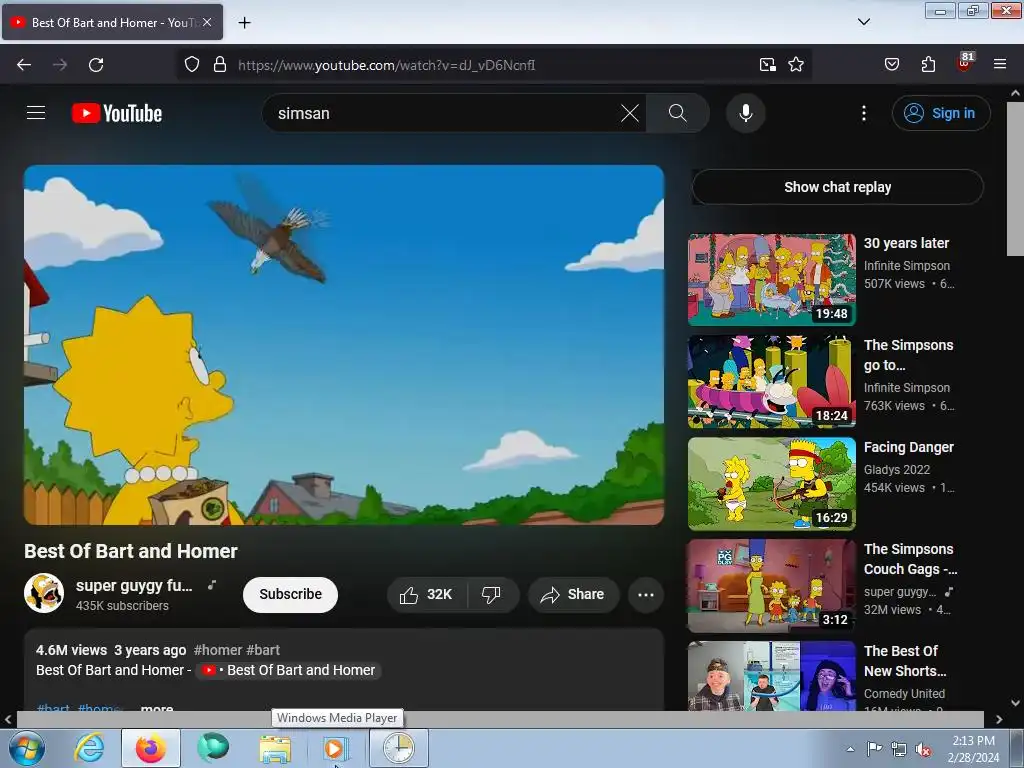1024x768 pixels.
Task: Click scrollbar down arrow at right
Action: point(1015,703)
